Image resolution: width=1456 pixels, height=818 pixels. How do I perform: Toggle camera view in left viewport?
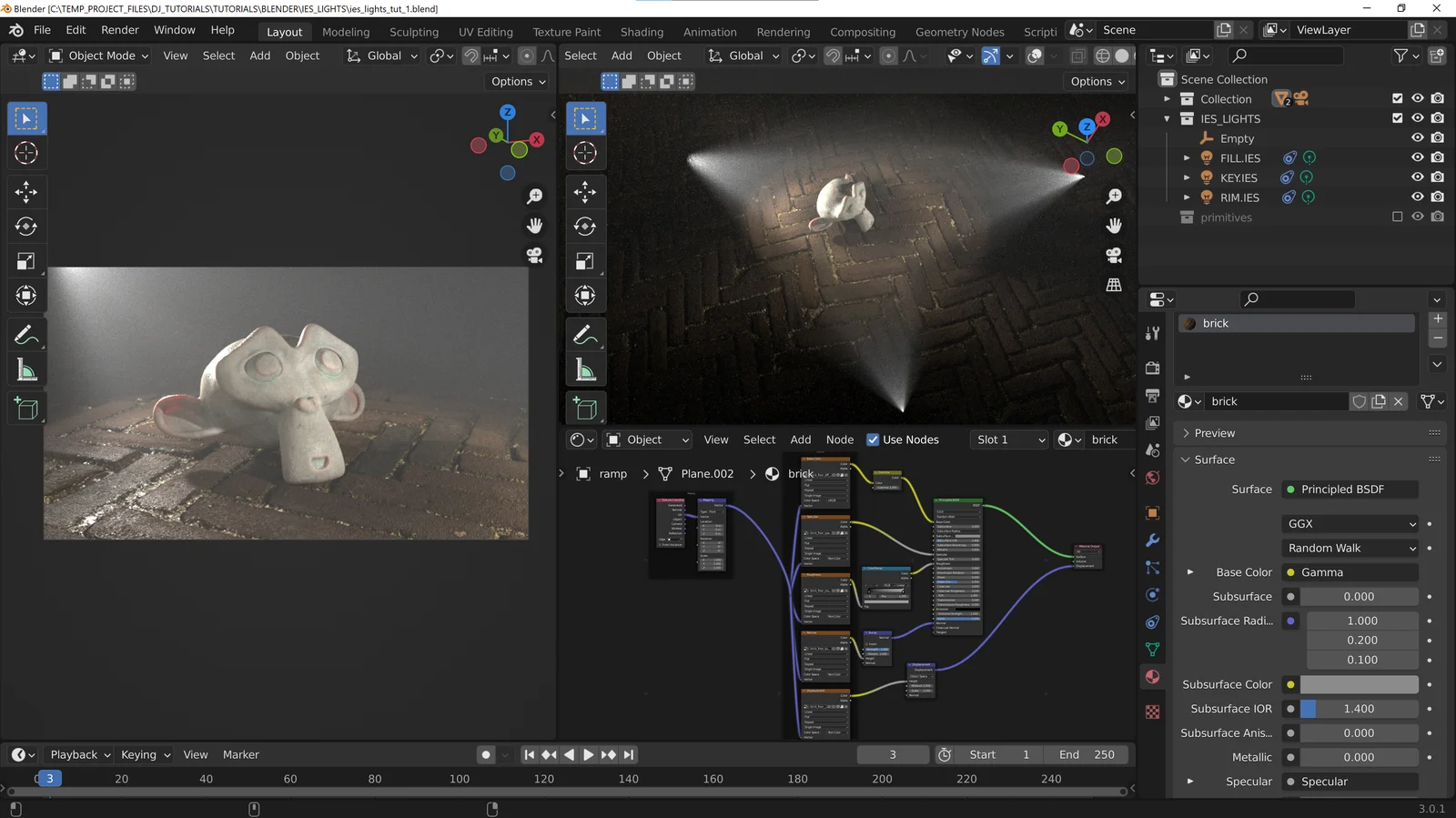535,256
